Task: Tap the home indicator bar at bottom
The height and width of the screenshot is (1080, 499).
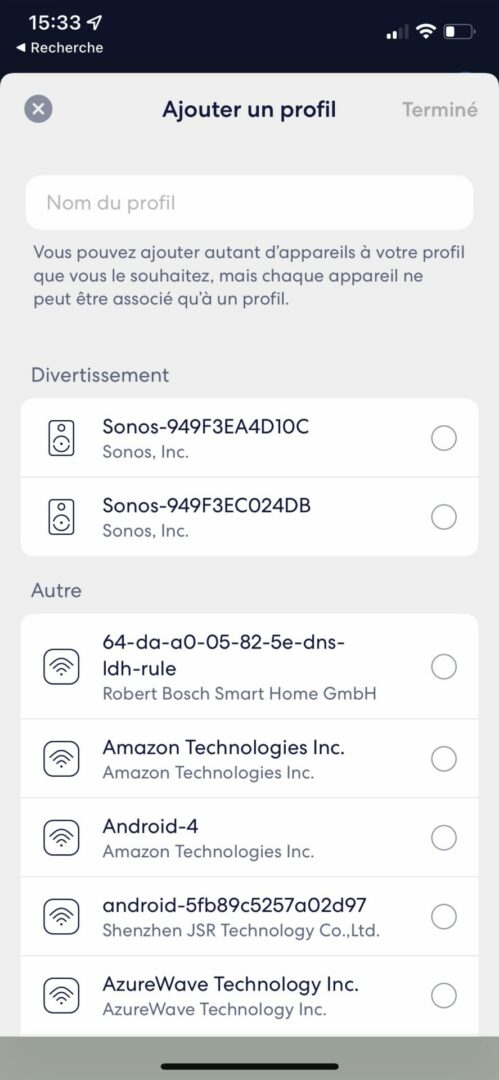Action: tap(250, 1066)
